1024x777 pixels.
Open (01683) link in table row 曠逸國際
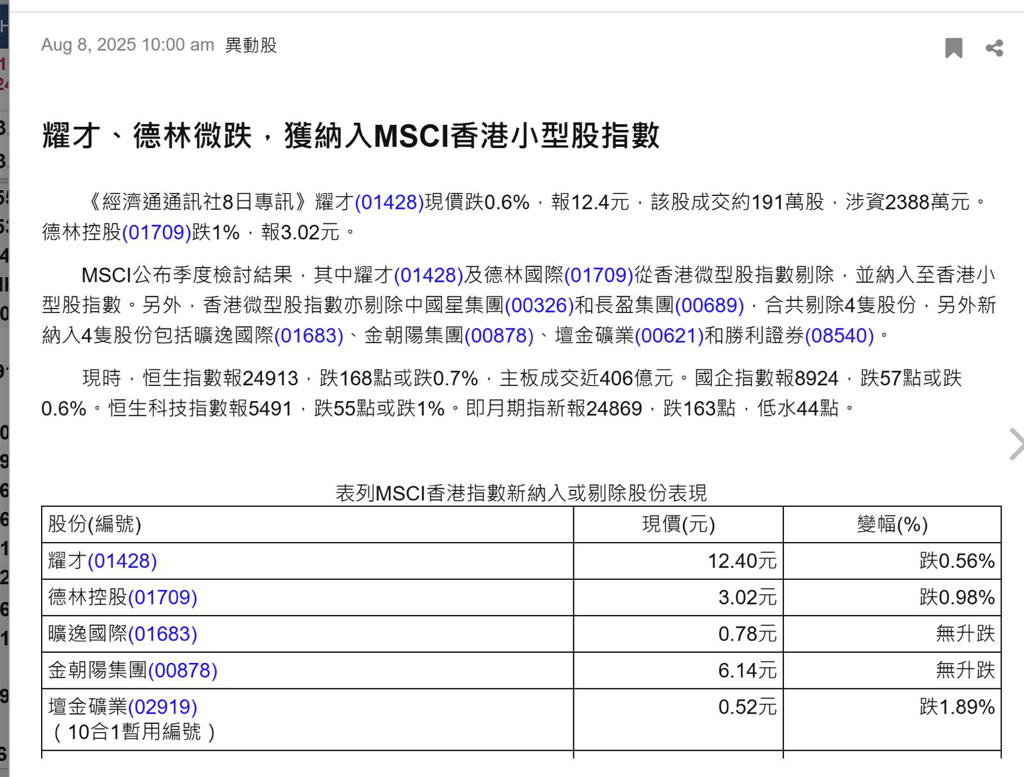click(163, 634)
